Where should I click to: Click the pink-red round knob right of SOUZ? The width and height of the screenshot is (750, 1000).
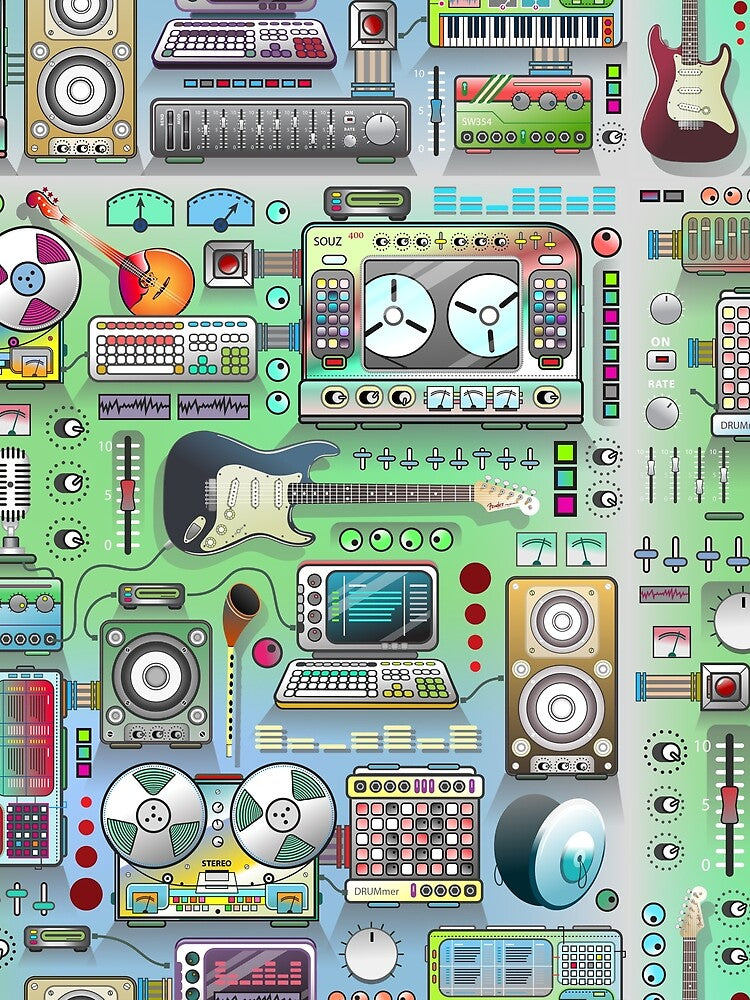pyautogui.click(x=607, y=242)
